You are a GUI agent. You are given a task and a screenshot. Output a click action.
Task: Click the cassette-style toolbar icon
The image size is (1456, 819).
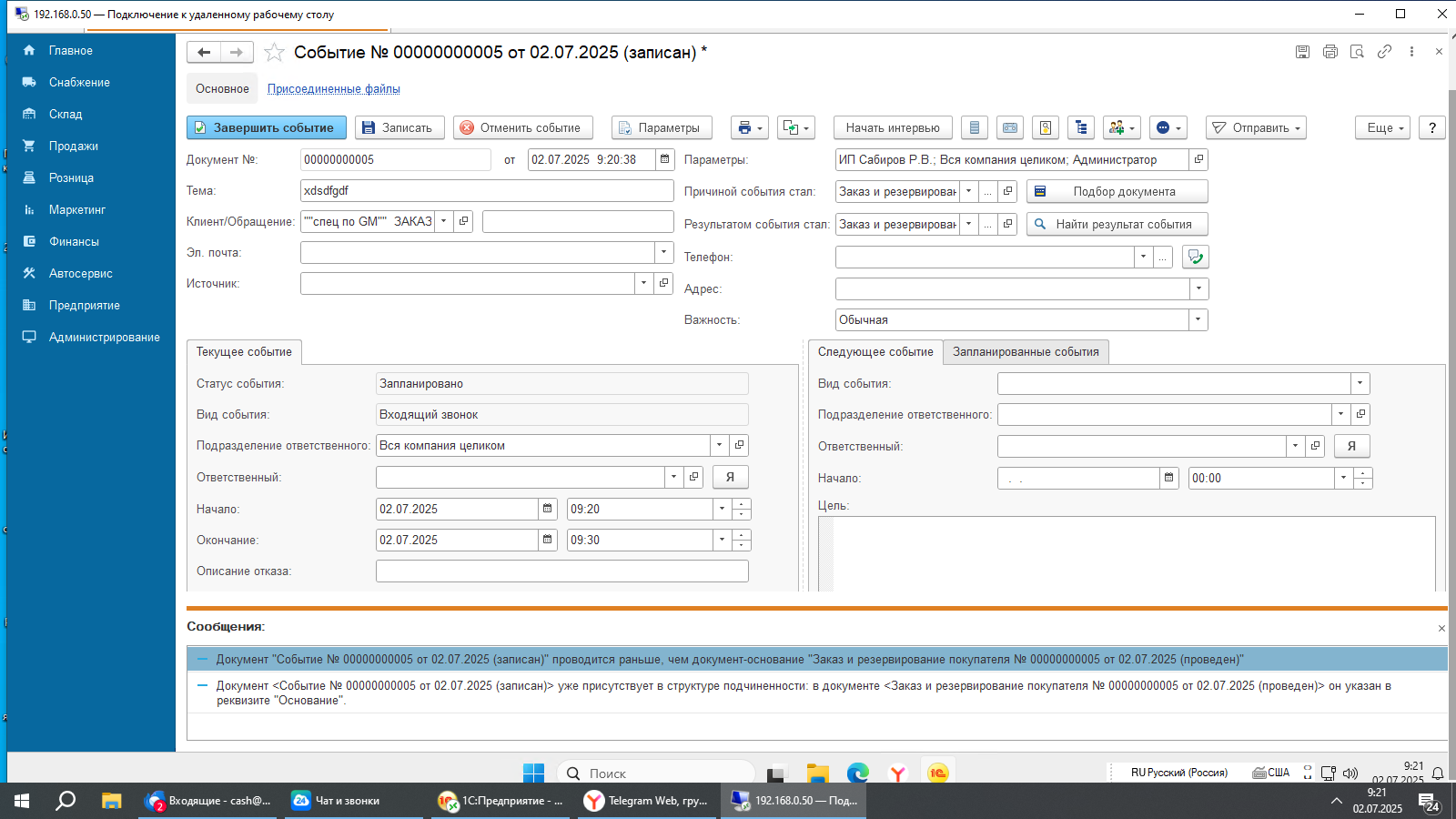click(1010, 127)
